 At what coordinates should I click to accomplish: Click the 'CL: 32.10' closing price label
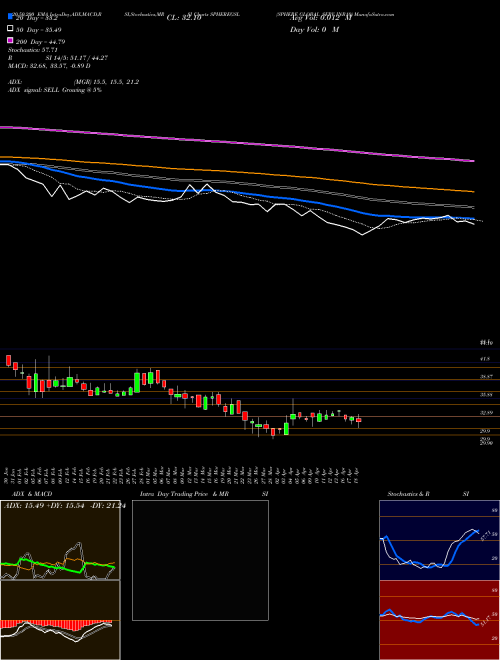[184, 18]
